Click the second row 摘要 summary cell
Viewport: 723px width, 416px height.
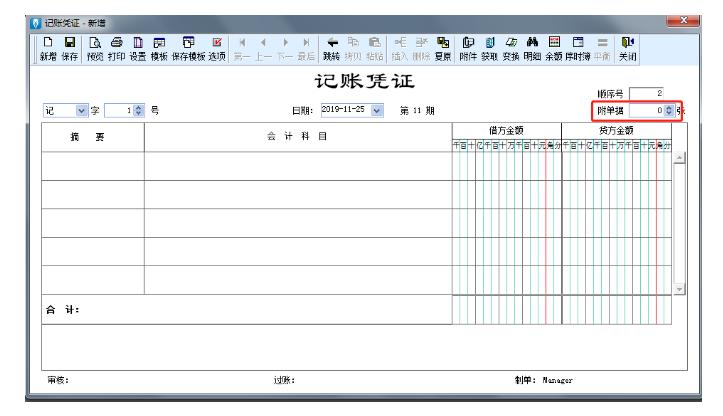pyautogui.click(x=93, y=195)
